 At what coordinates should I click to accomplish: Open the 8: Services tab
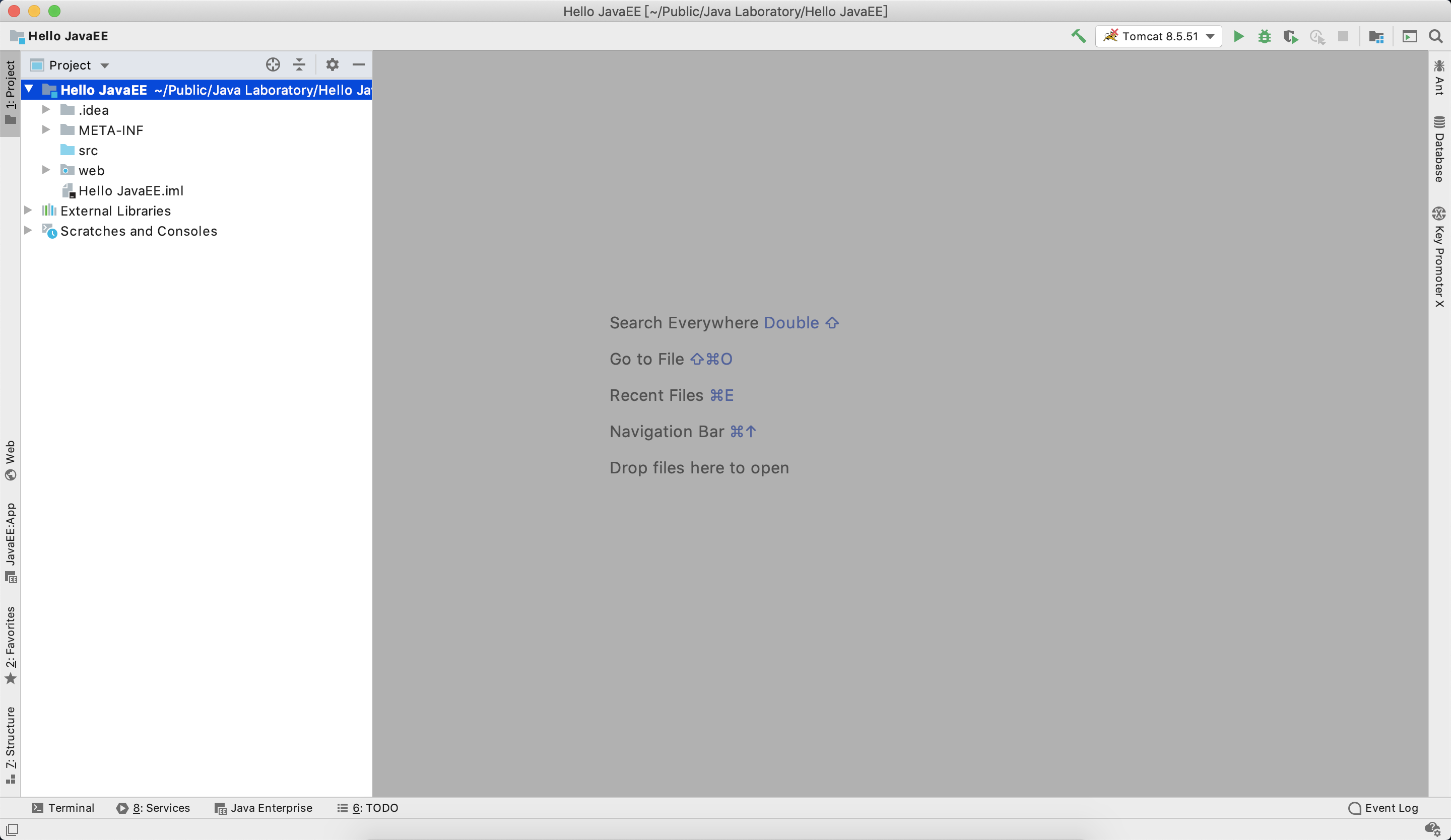click(153, 808)
